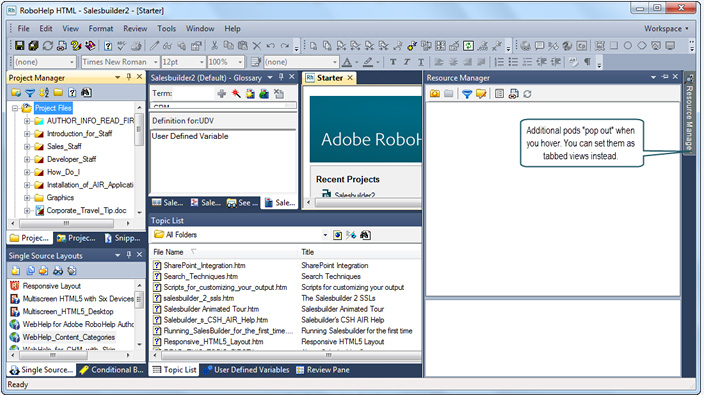704x395 pixels.
Task: Switch to the Review Pane tab
Action: pyautogui.click(x=322, y=370)
